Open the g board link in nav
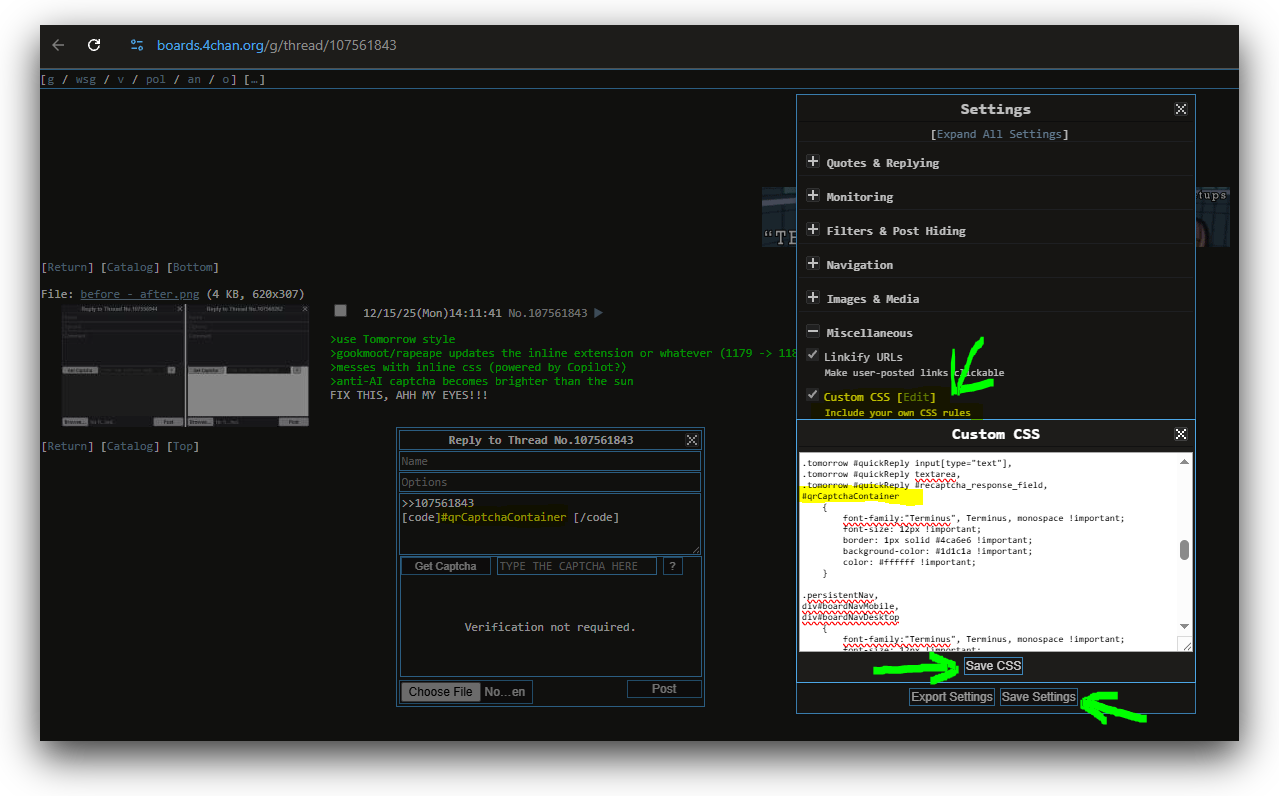The width and height of the screenshot is (1279, 796). [51, 79]
